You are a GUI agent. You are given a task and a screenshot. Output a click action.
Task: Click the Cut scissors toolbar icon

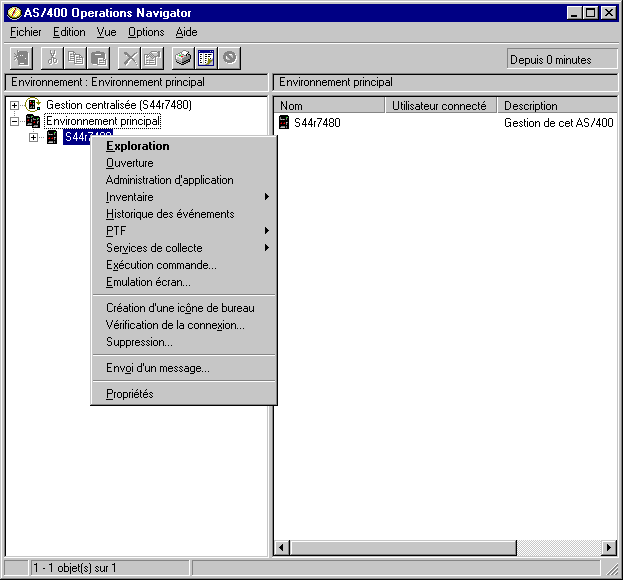pyautogui.click(x=52, y=58)
